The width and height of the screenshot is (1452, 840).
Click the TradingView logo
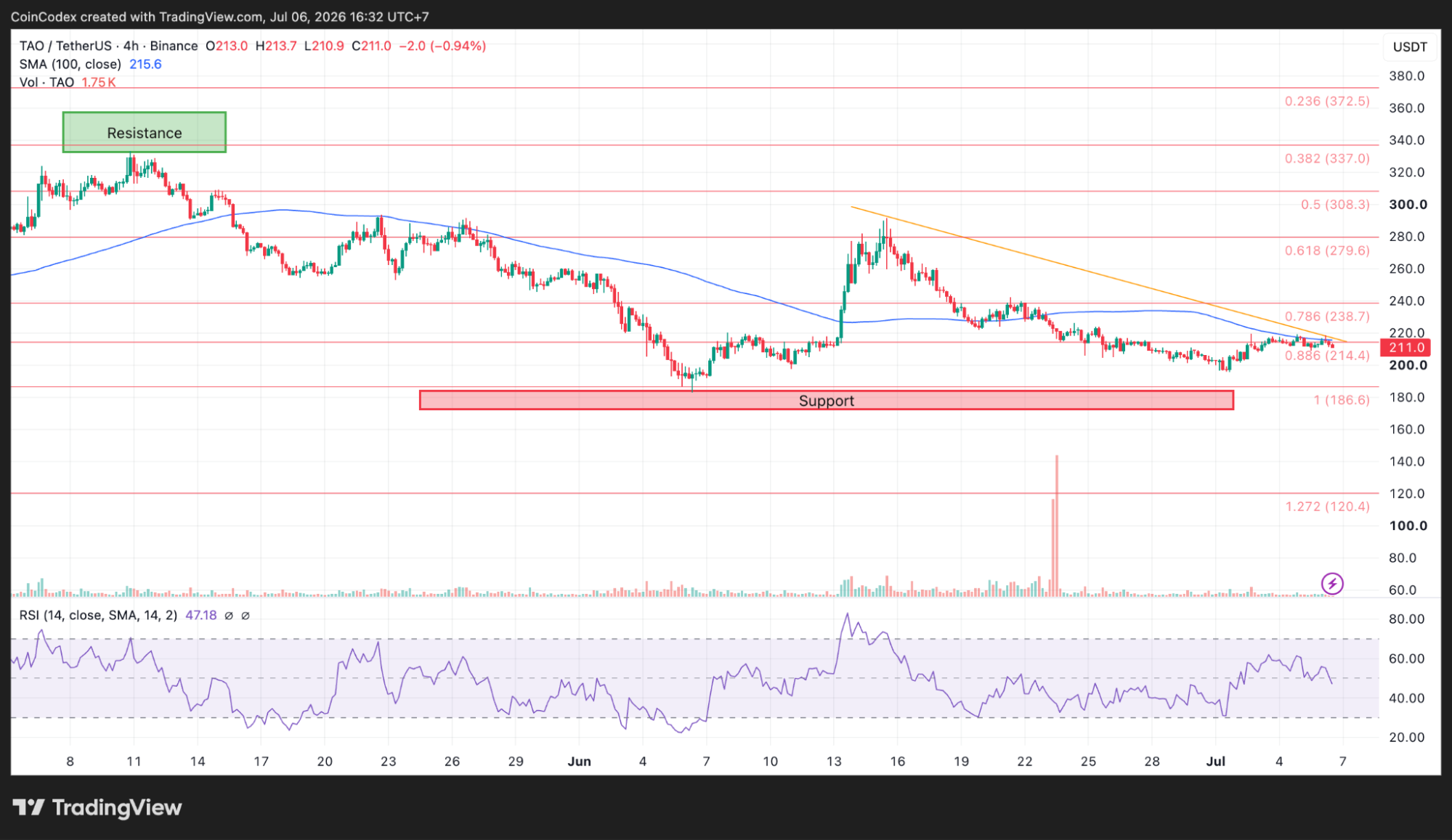coord(97,807)
